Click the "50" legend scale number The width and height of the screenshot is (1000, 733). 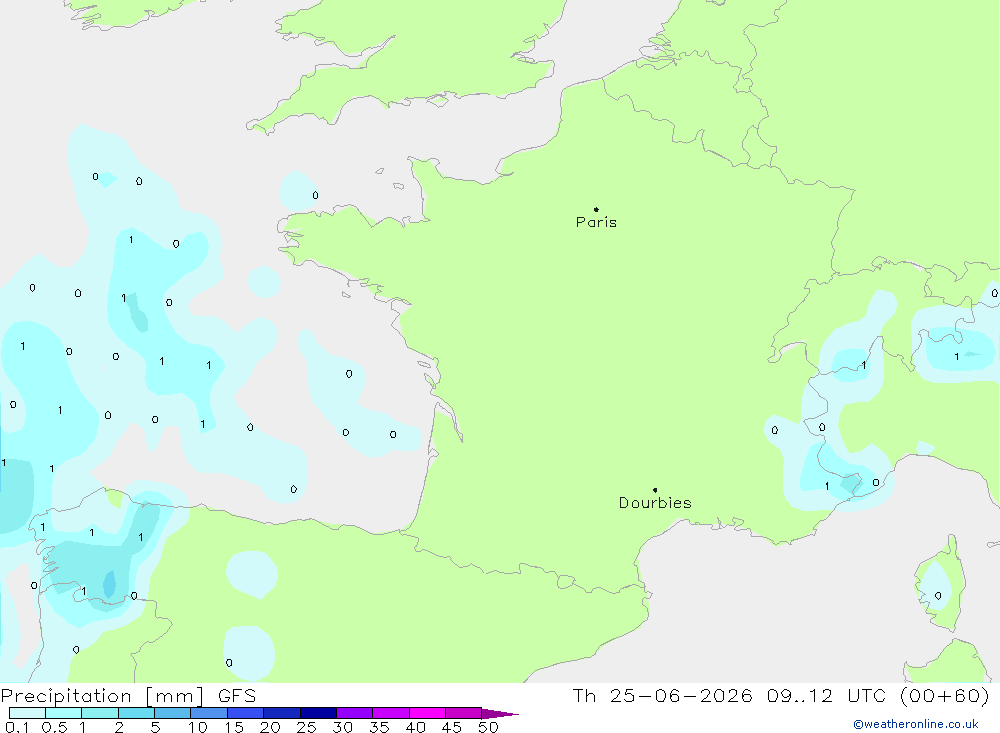(x=488, y=727)
